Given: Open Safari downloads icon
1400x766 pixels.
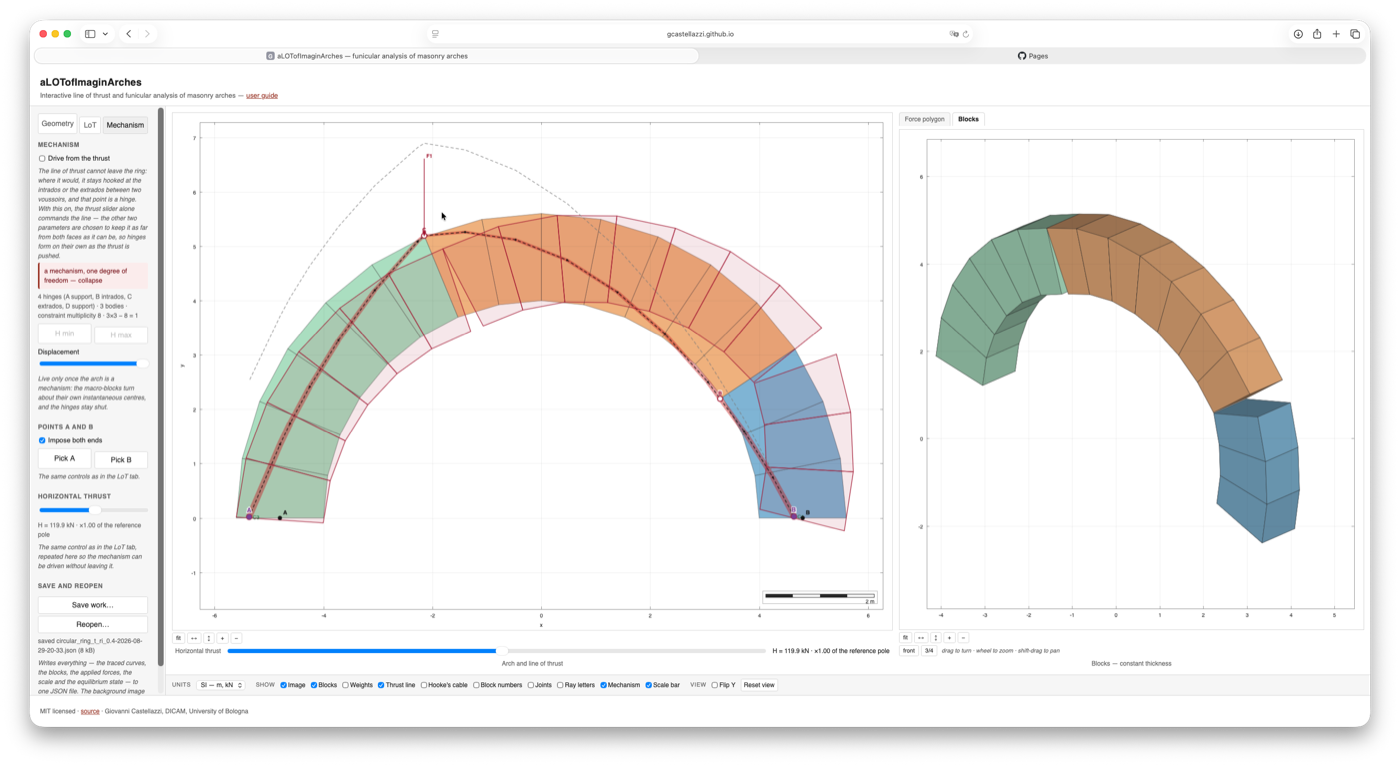Looking at the screenshot, I should pos(1298,34).
